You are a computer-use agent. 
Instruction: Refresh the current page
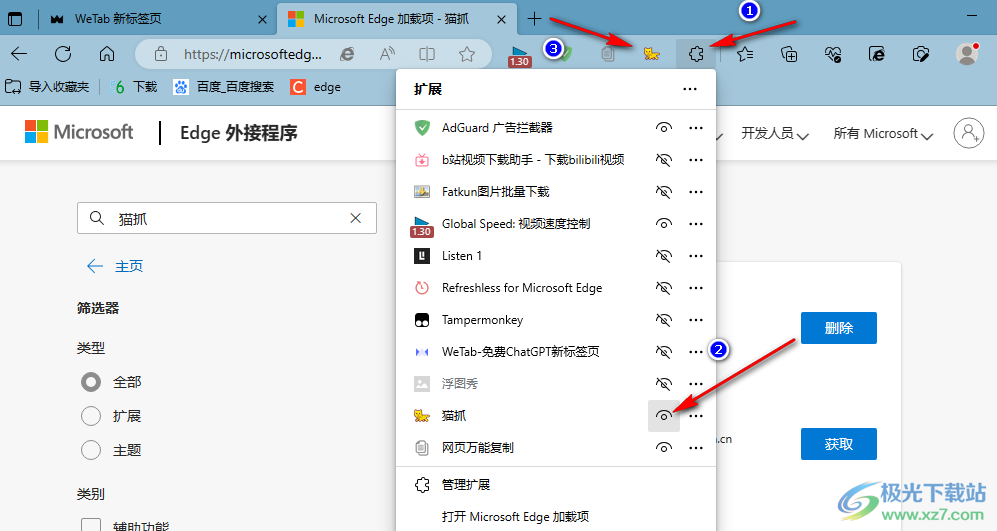(x=63, y=54)
